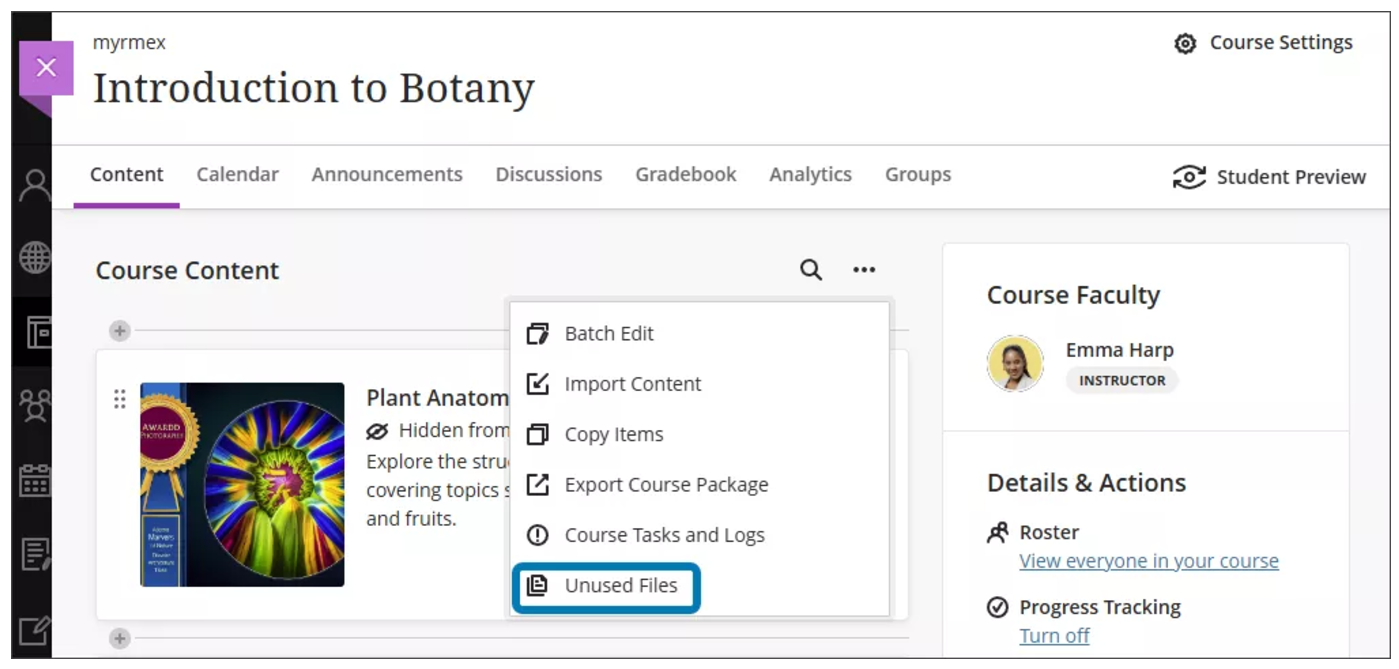Open the three-dot more options menu
The width and height of the screenshot is (1399, 669).
pos(864,270)
